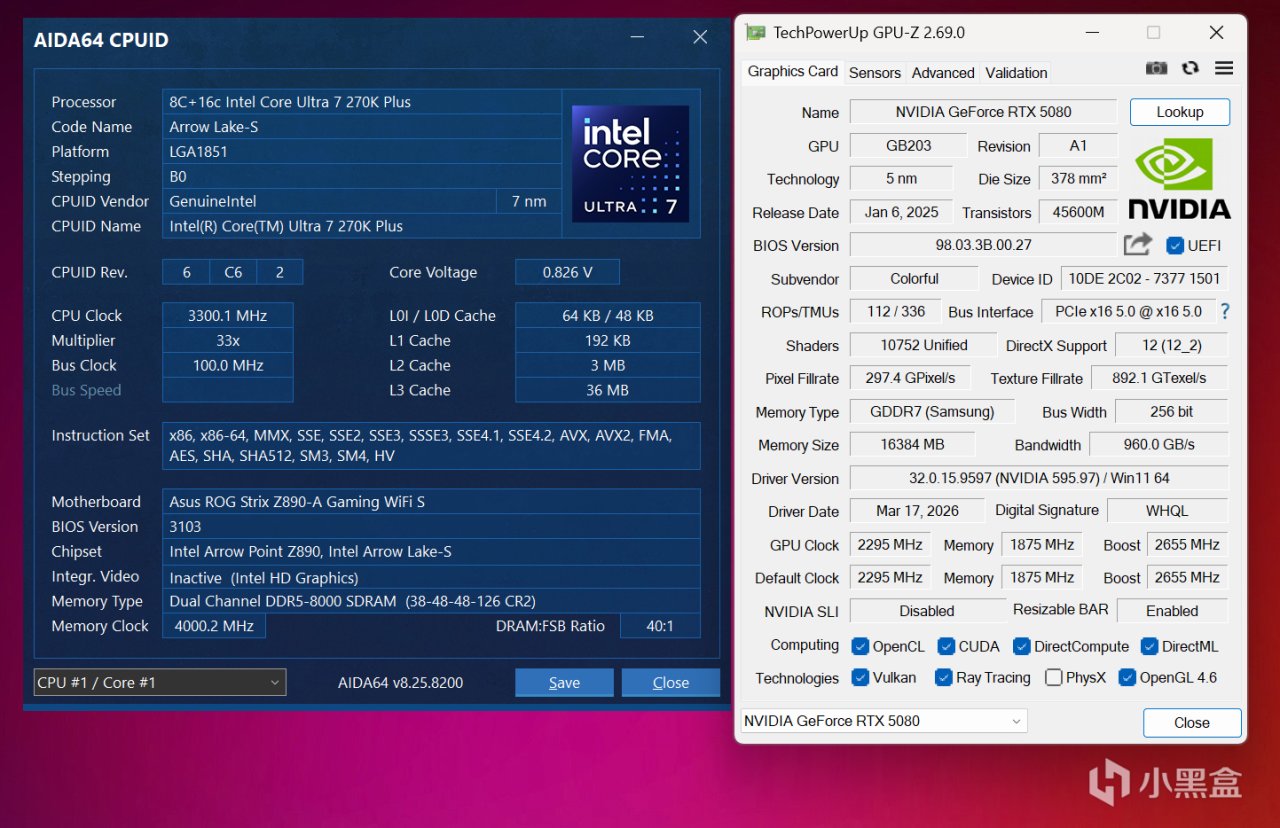The image size is (1280, 828).
Task: Click the Shaders value "10752 Unified"
Action: pos(924,345)
